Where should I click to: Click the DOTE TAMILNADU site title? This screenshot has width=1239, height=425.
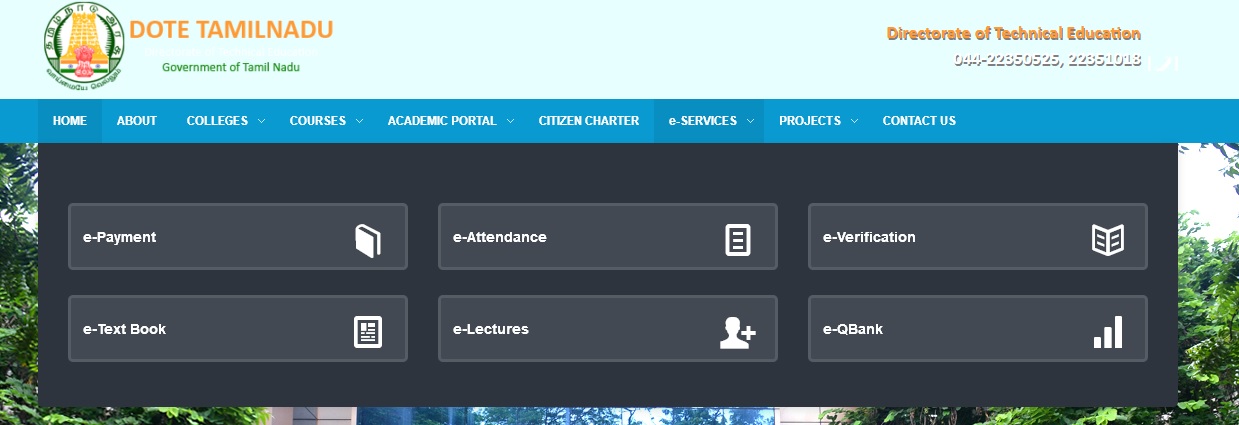[x=231, y=30]
